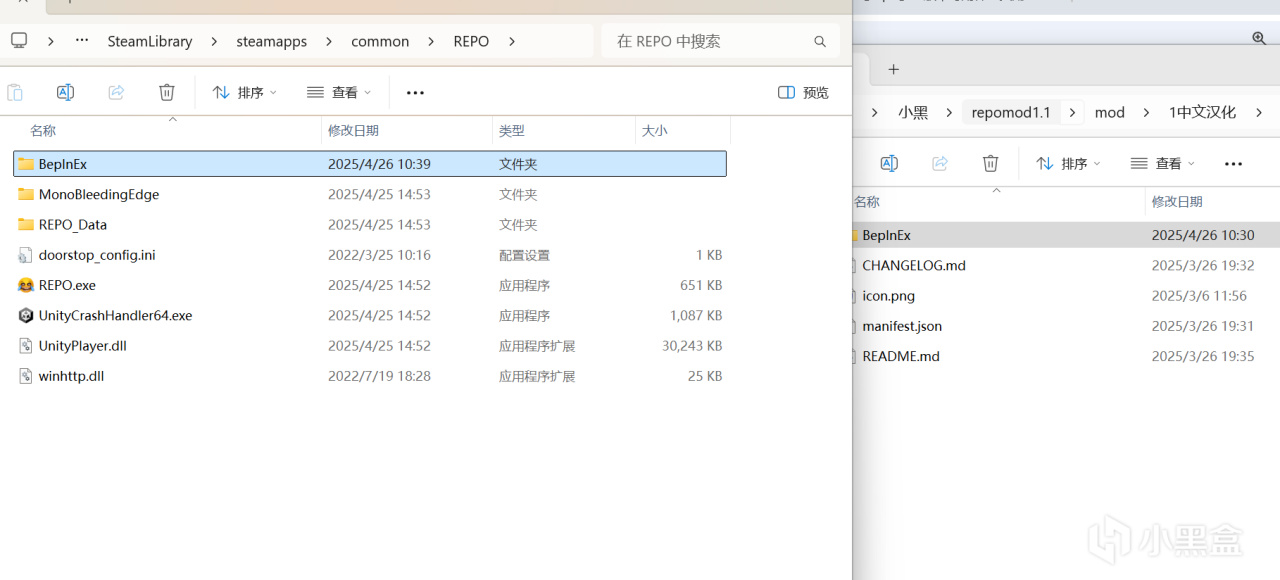The height and width of the screenshot is (580, 1280).
Task: Expand the chevron after steamapps breadcrumb
Action: (x=329, y=41)
